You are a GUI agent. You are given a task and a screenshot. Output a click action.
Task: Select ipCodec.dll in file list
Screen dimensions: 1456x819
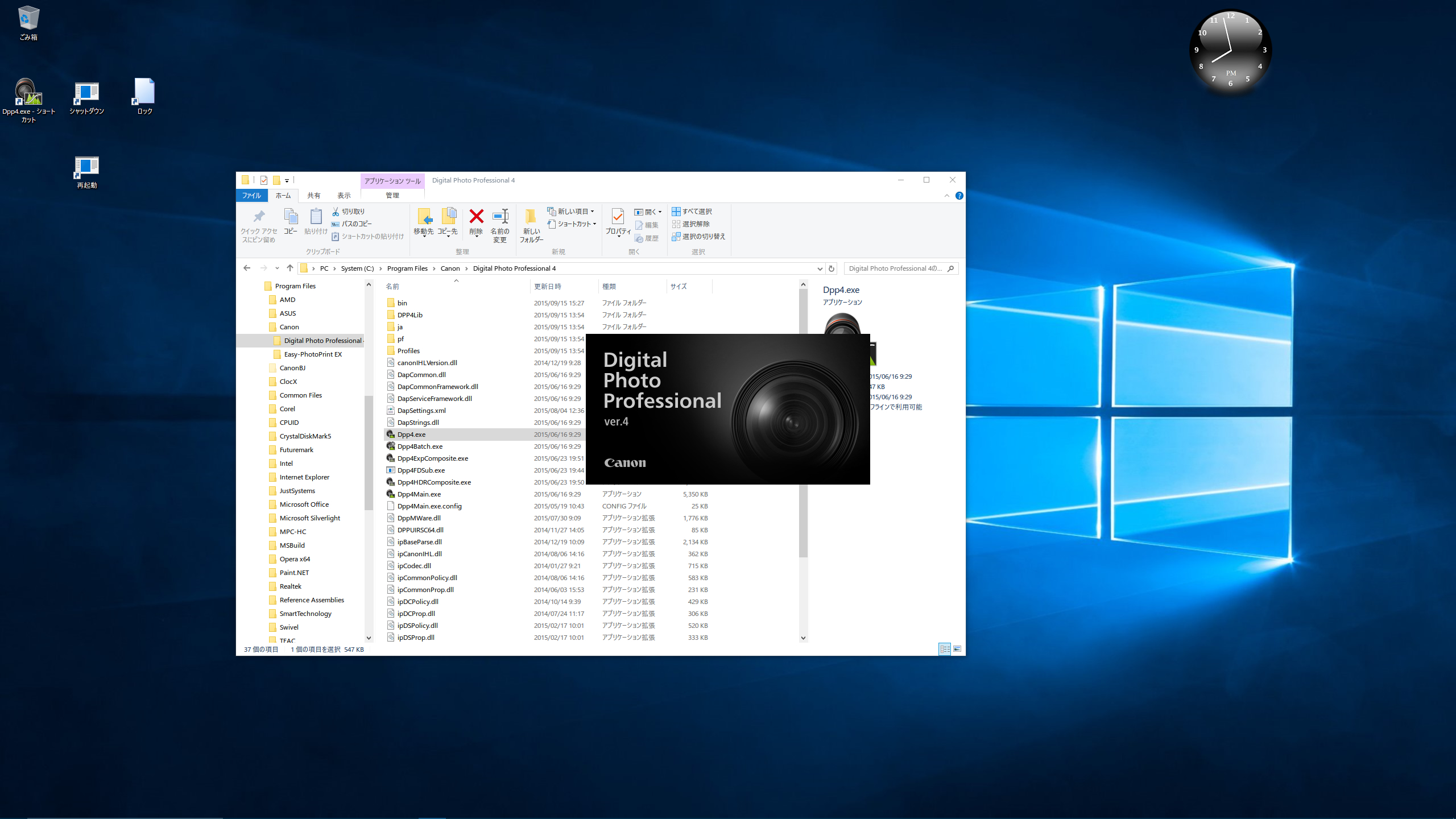point(414,566)
